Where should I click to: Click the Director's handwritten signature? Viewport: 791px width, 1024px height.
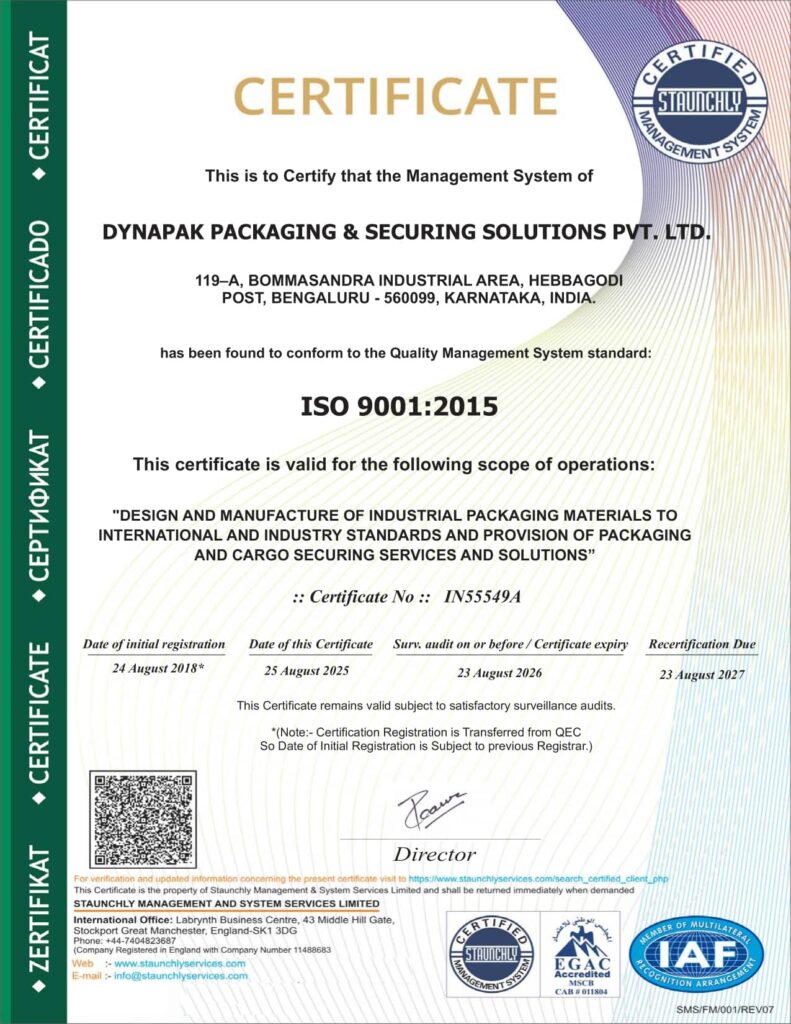click(432, 809)
